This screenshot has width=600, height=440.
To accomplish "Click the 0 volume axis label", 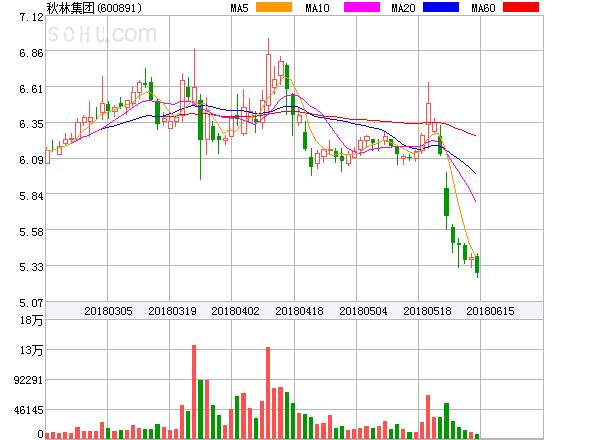I will point(40,434).
